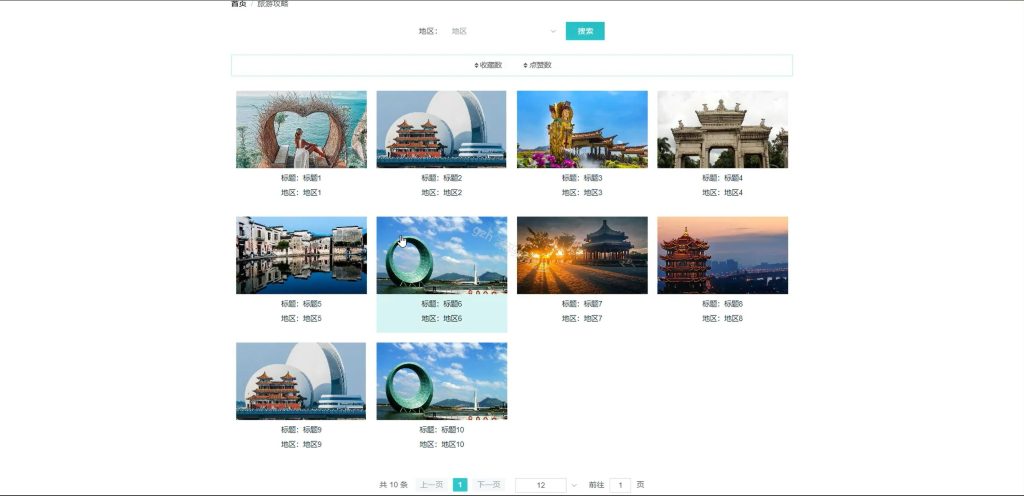Viewport: 1024px width, 496px height.
Task: Go to 首页 in the breadcrumb
Action: pyautogui.click(x=239, y=4)
